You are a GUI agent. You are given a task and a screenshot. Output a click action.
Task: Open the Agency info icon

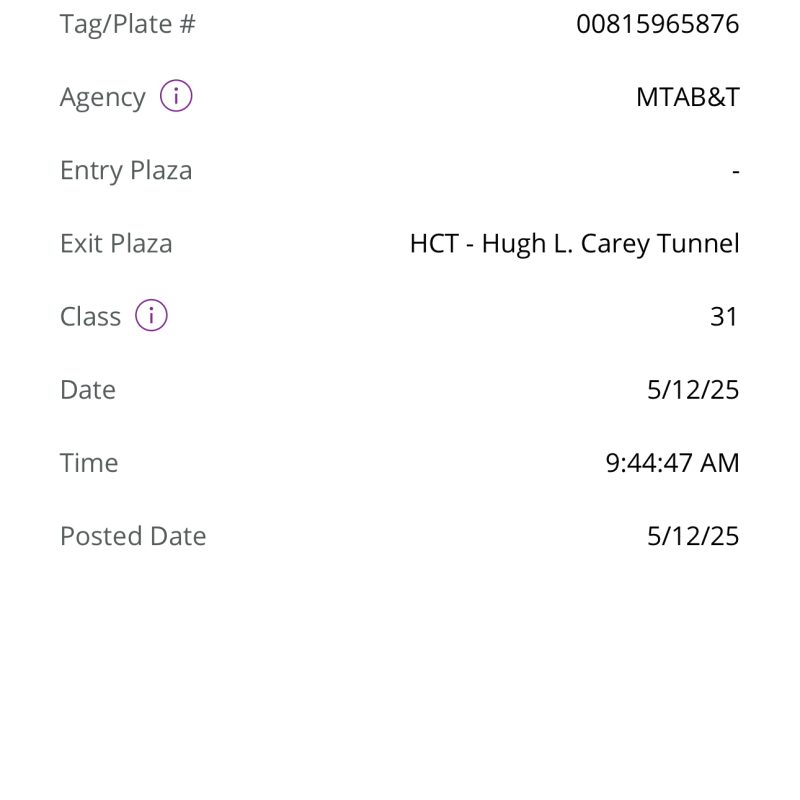click(x=176, y=96)
